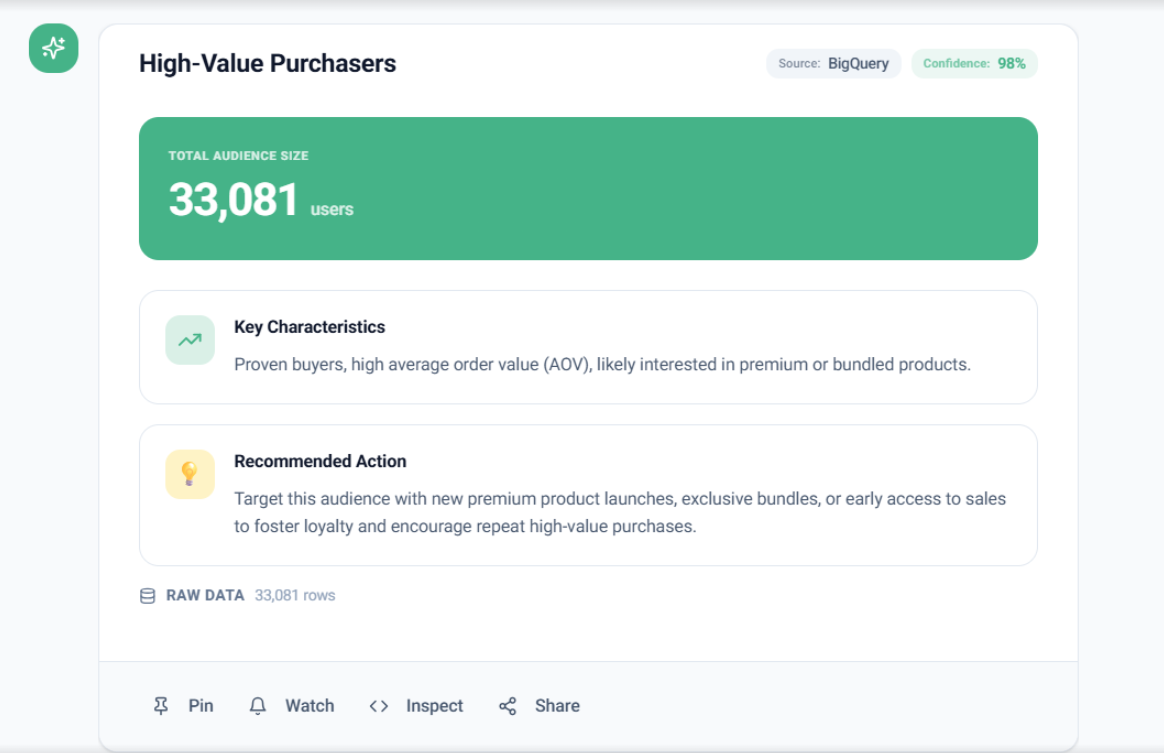Click the pushpin icon beside Pin
This screenshot has width=1164, height=753.
[x=160, y=705]
